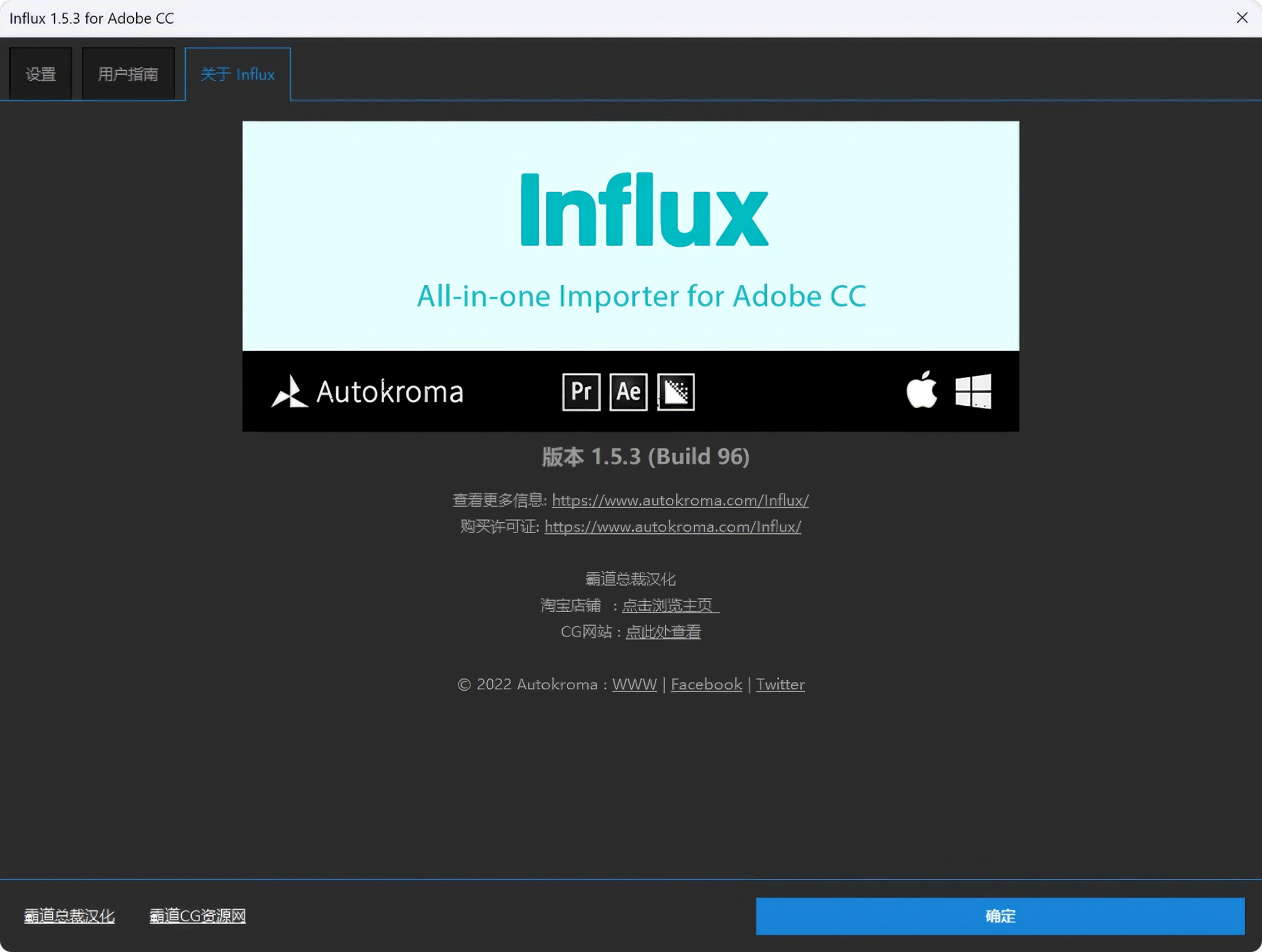
Task: Open the Facebook link
Action: pos(707,684)
